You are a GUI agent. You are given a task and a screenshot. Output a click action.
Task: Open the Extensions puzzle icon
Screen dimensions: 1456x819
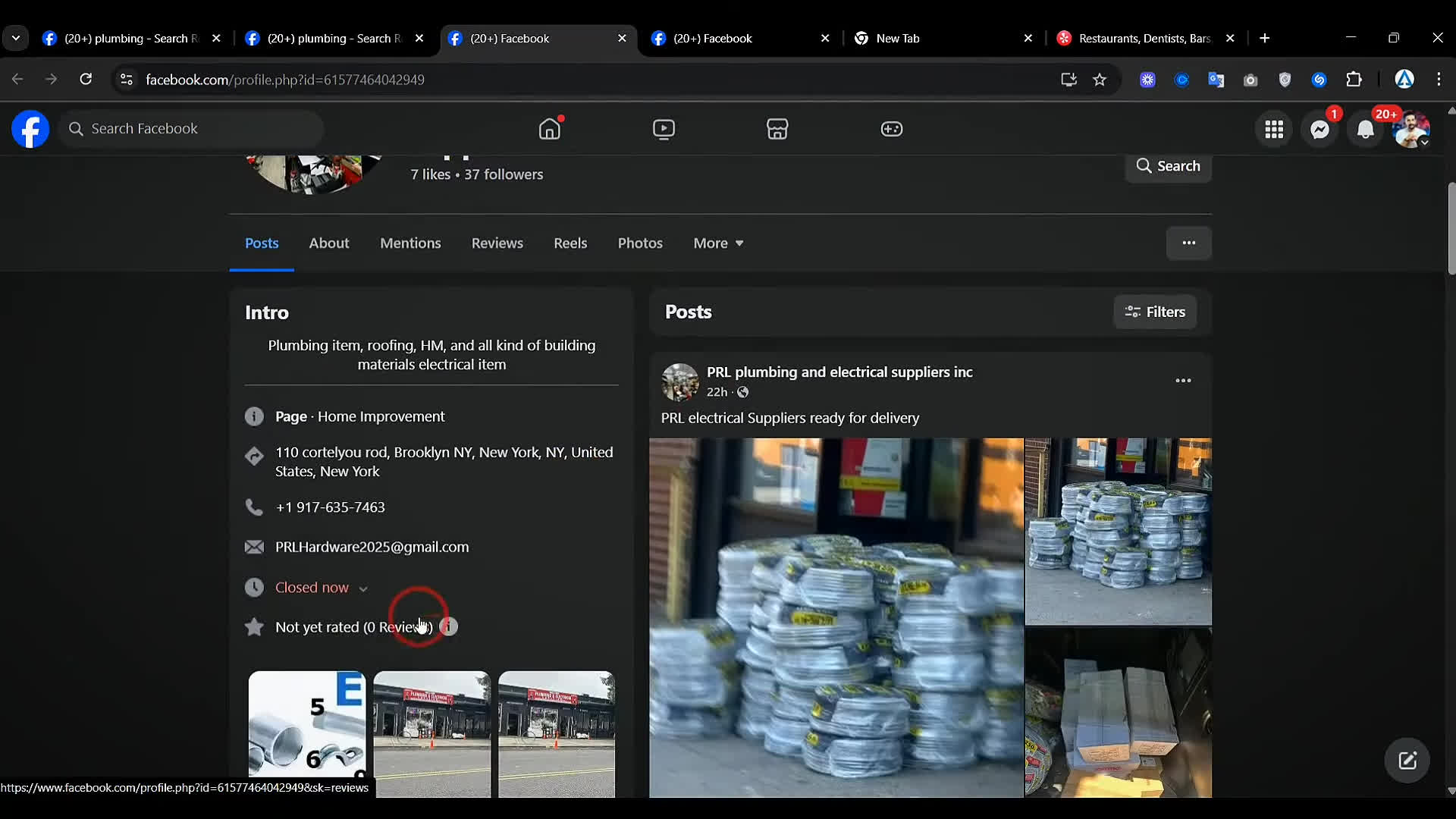pyautogui.click(x=1354, y=80)
